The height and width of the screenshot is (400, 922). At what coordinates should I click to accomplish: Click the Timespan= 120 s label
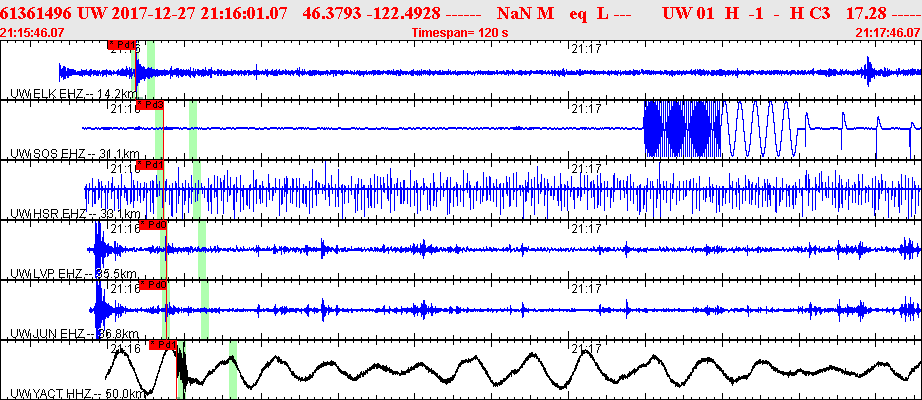click(x=460, y=33)
